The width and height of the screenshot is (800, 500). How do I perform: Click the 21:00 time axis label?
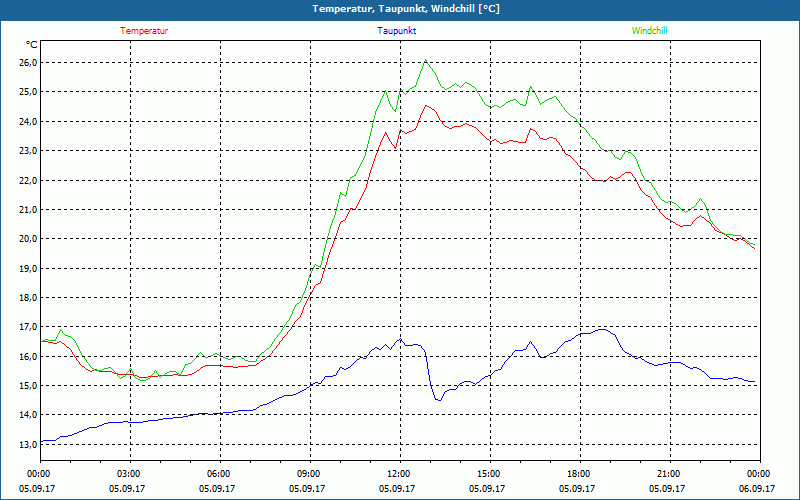pyautogui.click(x=670, y=473)
